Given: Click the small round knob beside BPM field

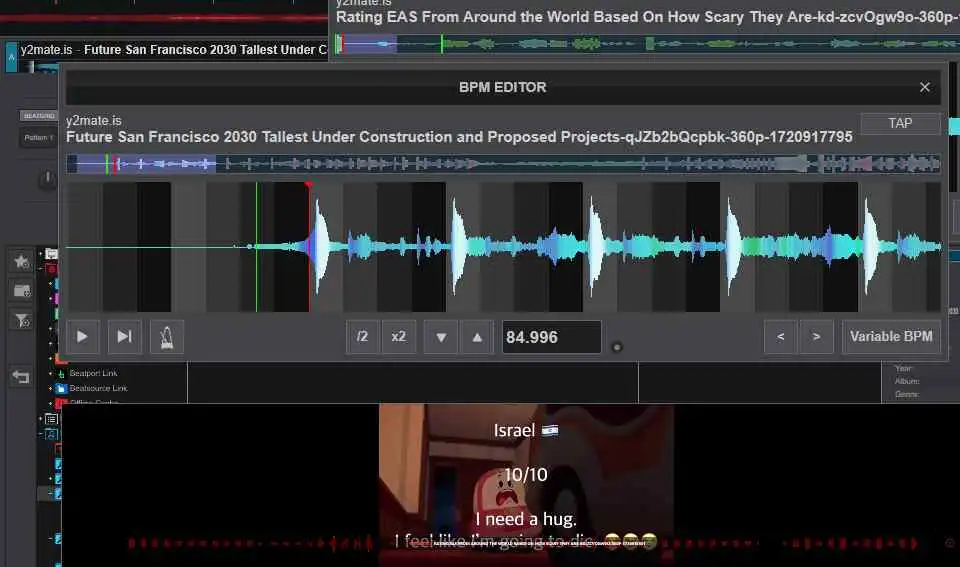Looking at the screenshot, I should click(617, 347).
